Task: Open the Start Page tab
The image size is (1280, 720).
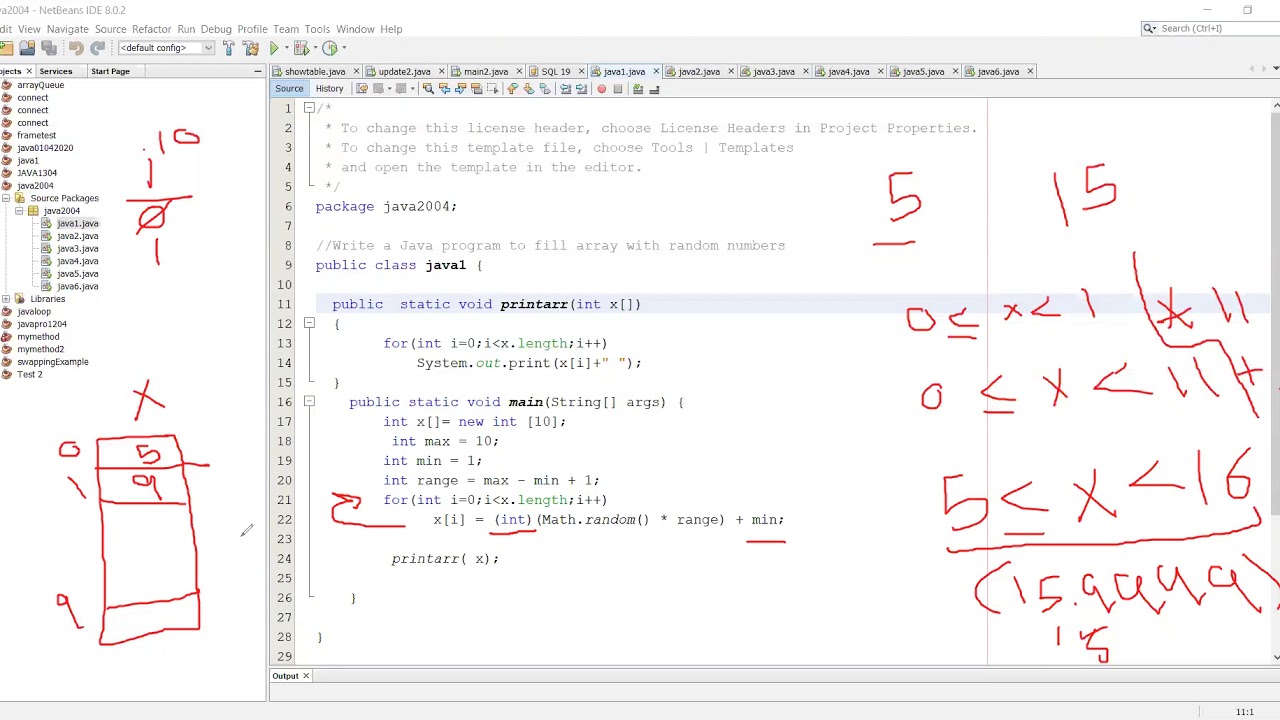Action: tap(110, 71)
